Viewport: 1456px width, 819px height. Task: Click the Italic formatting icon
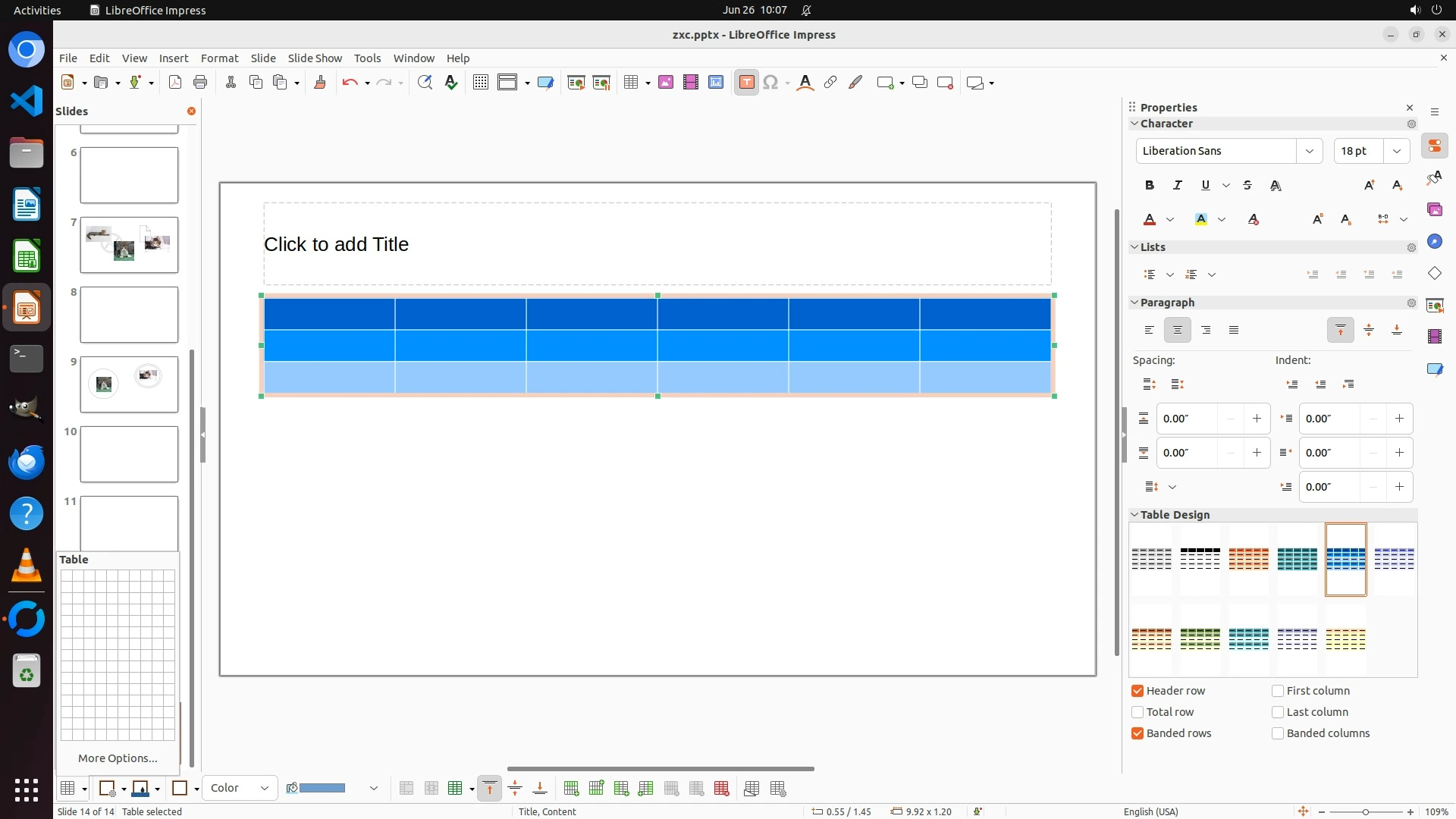tap(1177, 185)
